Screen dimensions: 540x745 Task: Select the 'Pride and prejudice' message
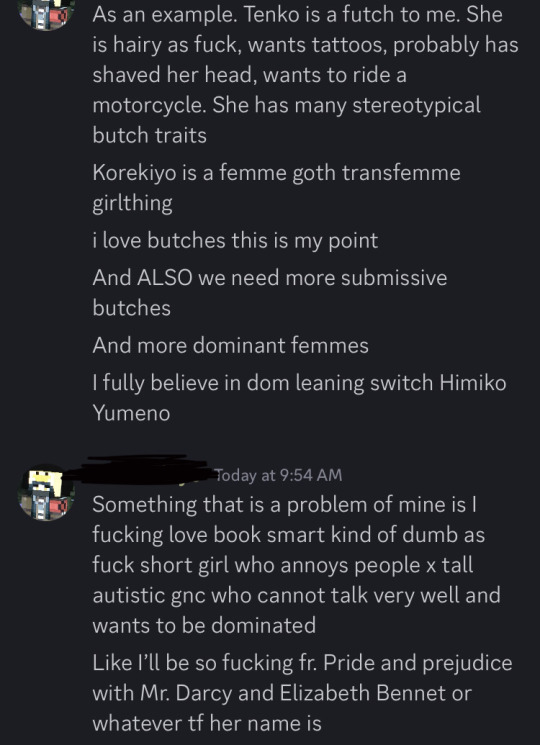[x=303, y=693]
